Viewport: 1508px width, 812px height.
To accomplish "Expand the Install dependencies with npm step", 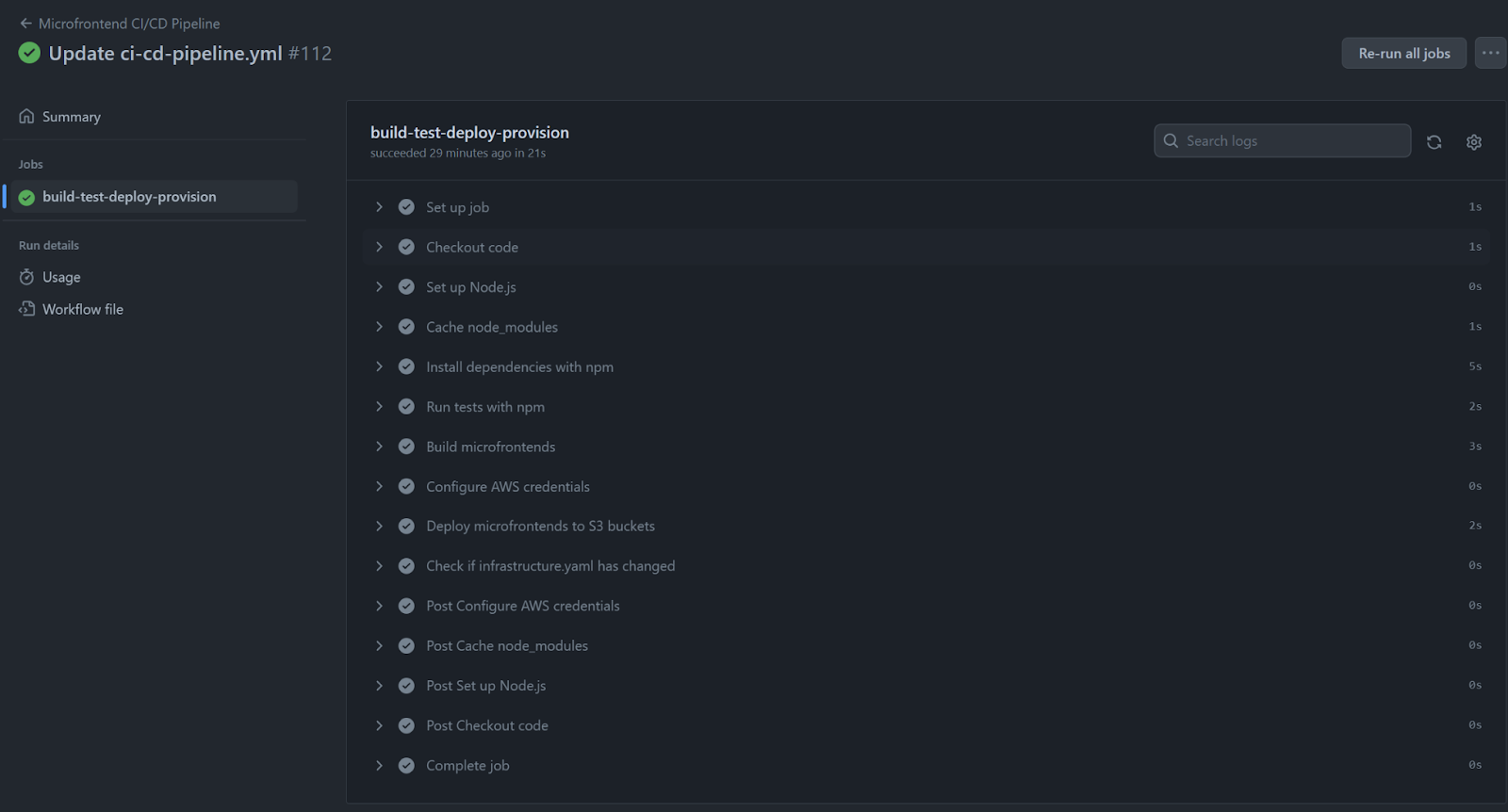I will (379, 366).
